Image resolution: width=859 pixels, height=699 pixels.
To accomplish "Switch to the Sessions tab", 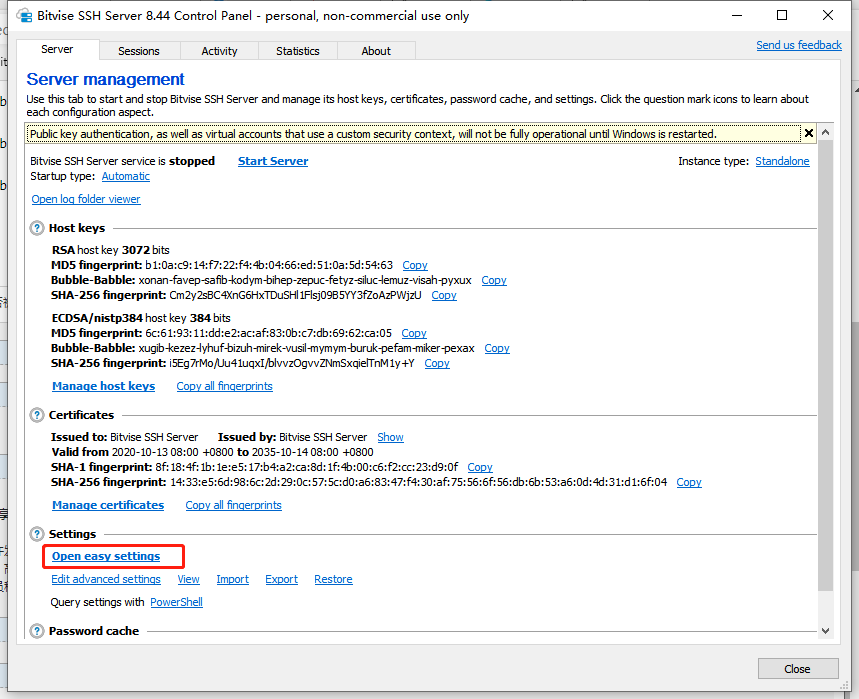I will point(139,51).
